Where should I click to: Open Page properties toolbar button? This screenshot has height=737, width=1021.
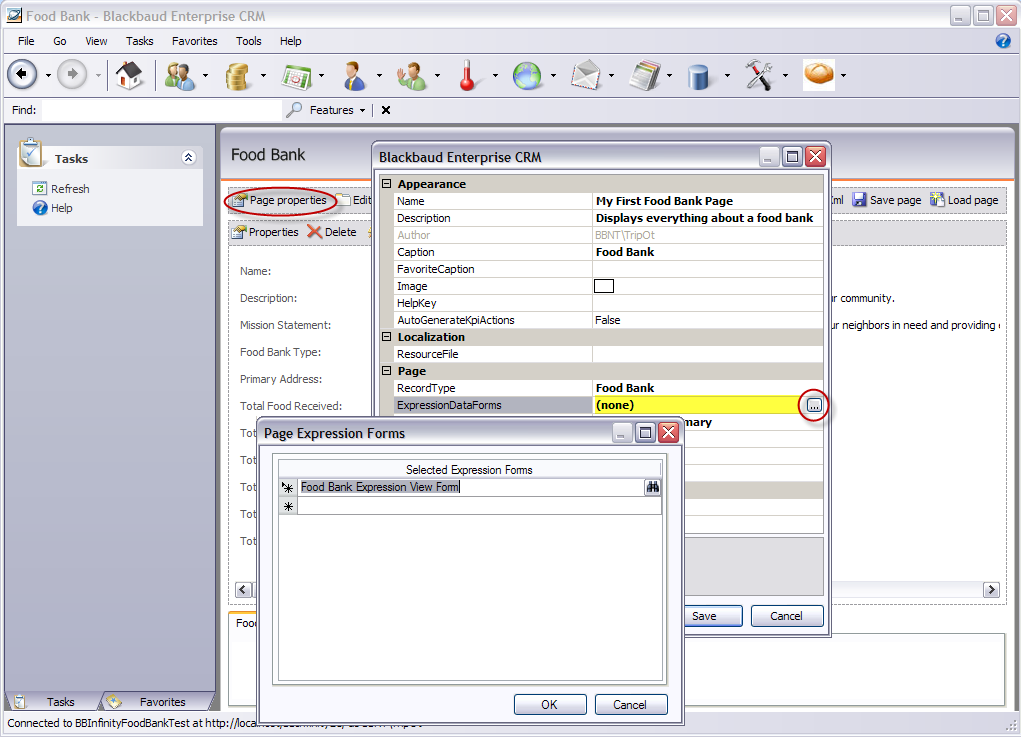click(x=280, y=200)
